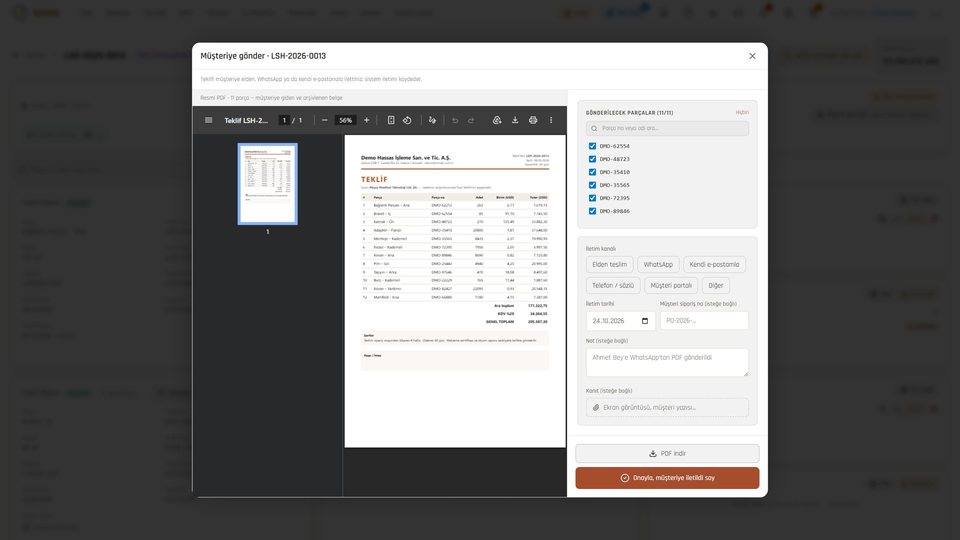960x540 pixels.
Task: Click the GÖNDERİLECEK PARÇALAR (11/11) heading
Action: point(629,113)
